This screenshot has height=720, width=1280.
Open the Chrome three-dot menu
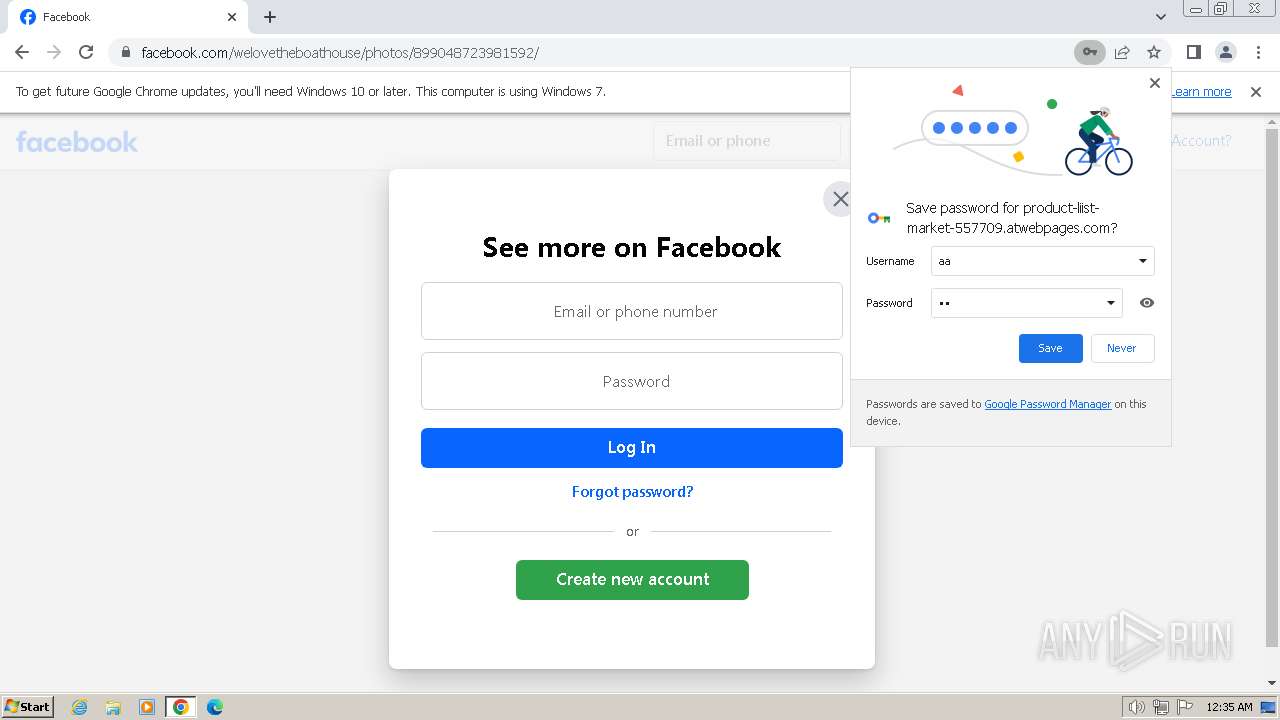click(x=1258, y=52)
